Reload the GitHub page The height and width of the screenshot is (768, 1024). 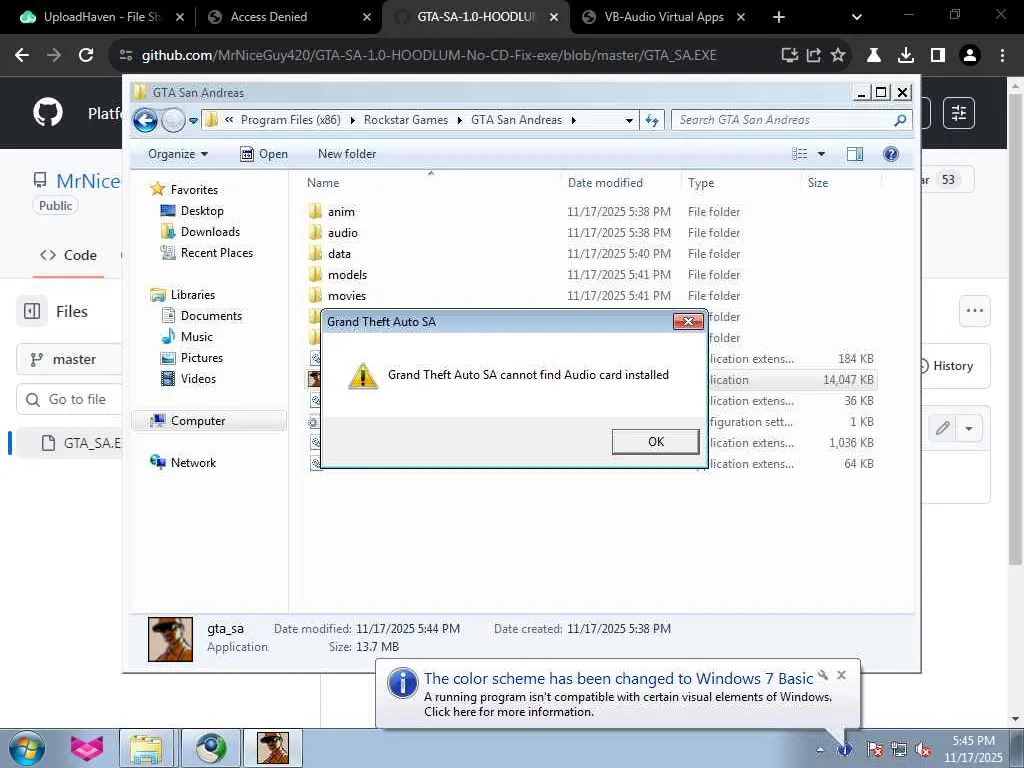(86, 56)
